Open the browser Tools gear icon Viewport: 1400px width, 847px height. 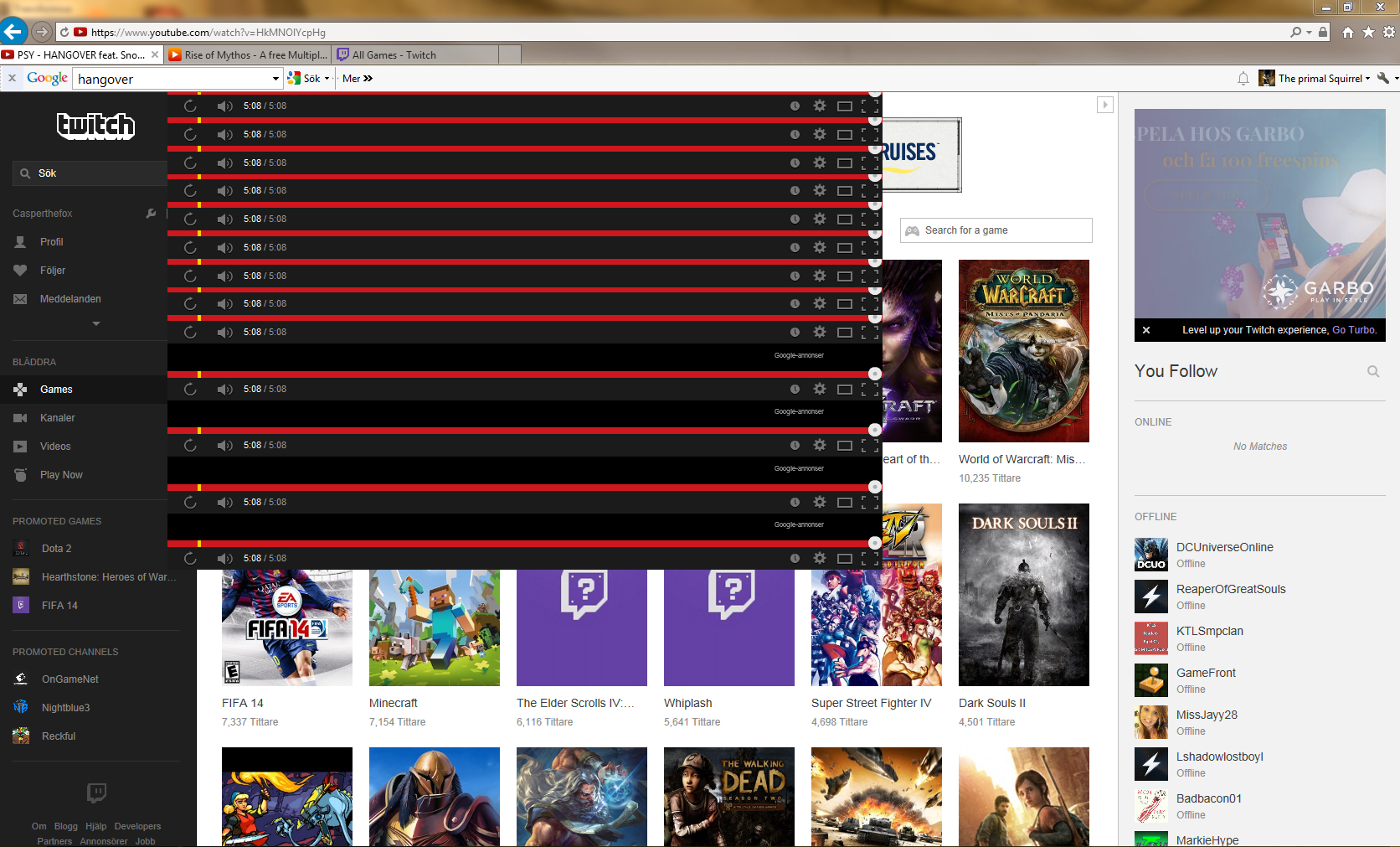click(1389, 33)
